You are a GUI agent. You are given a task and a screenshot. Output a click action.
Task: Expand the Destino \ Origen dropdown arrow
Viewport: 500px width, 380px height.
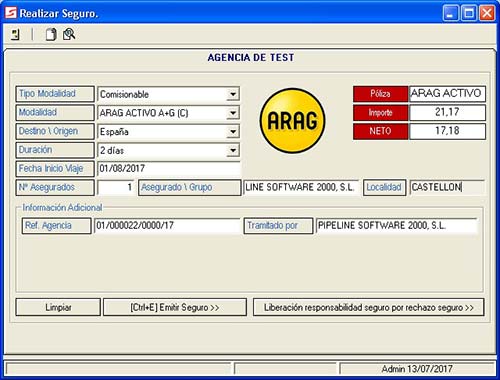tap(233, 132)
